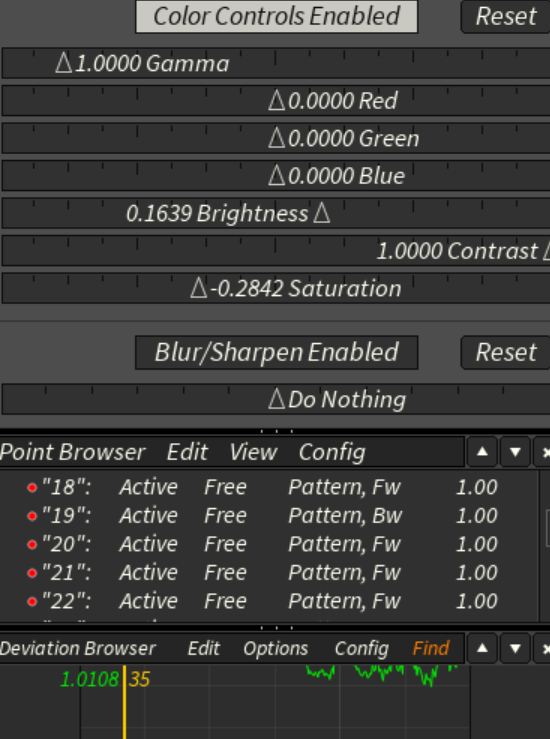550x739 pixels.
Task: Open the Point Browser Edit menu
Action: pos(187,452)
